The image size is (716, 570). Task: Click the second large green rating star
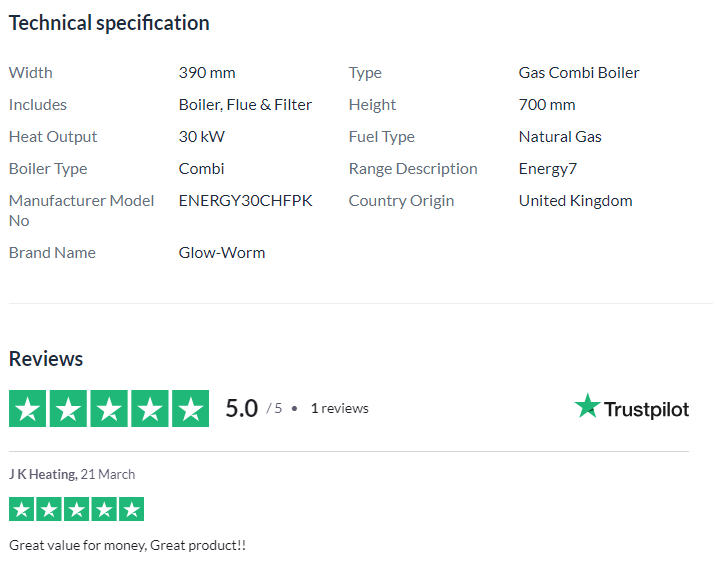point(68,408)
